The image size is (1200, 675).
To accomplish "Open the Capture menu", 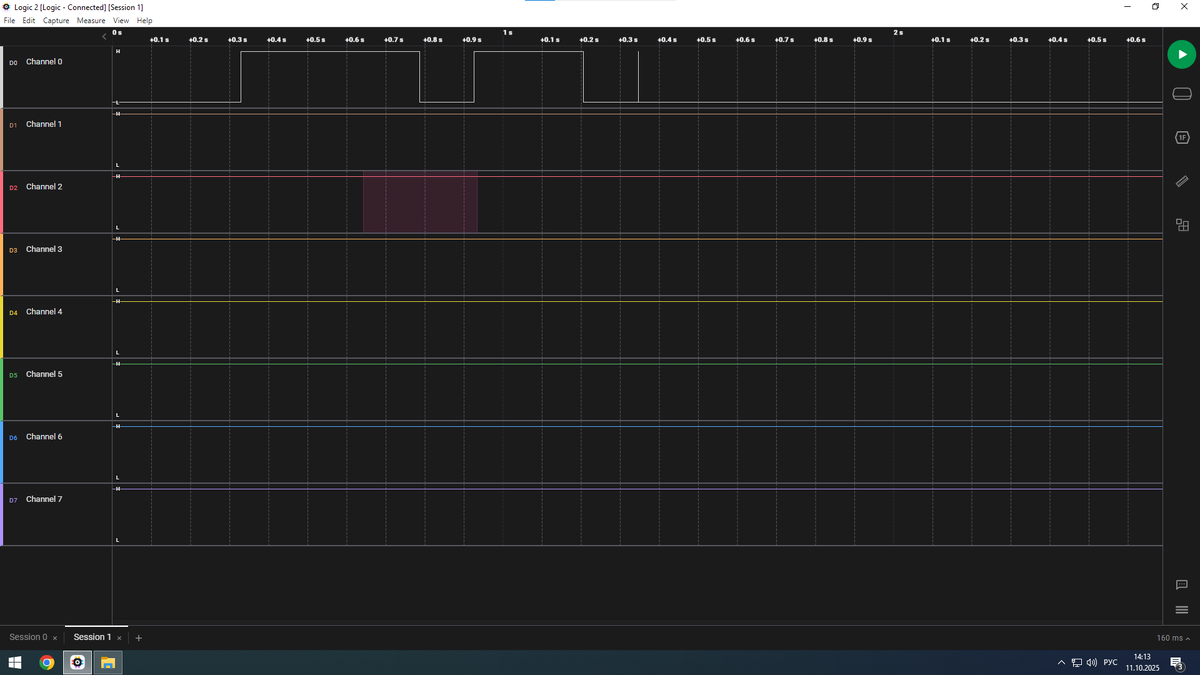I will point(56,20).
